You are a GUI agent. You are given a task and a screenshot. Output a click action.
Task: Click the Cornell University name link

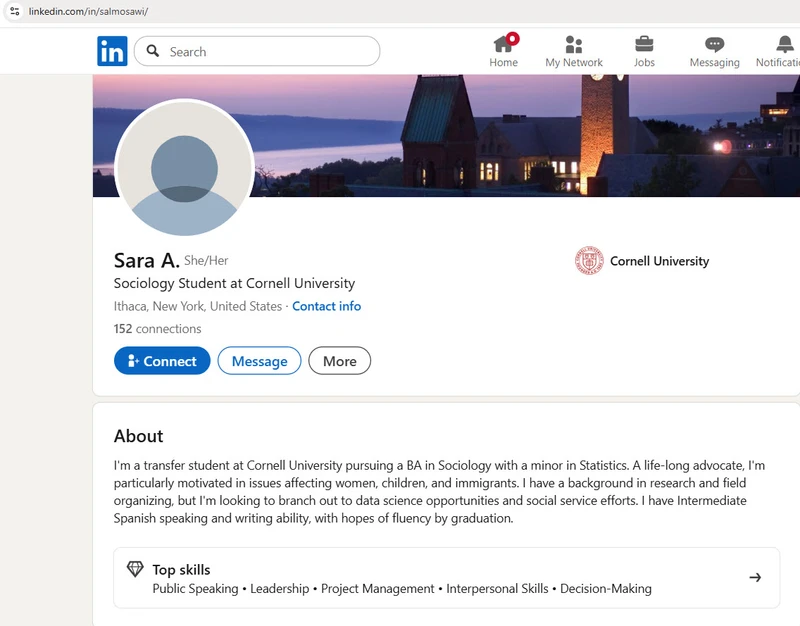tap(659, 261)
